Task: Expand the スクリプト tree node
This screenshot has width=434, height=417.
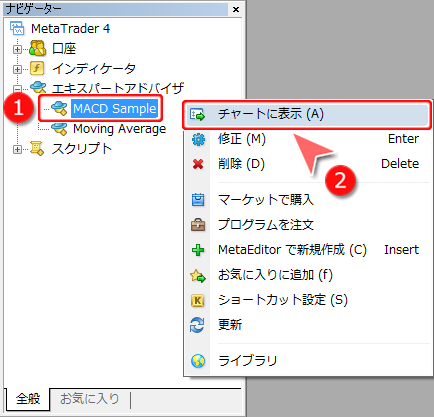Action: (17, 149)
